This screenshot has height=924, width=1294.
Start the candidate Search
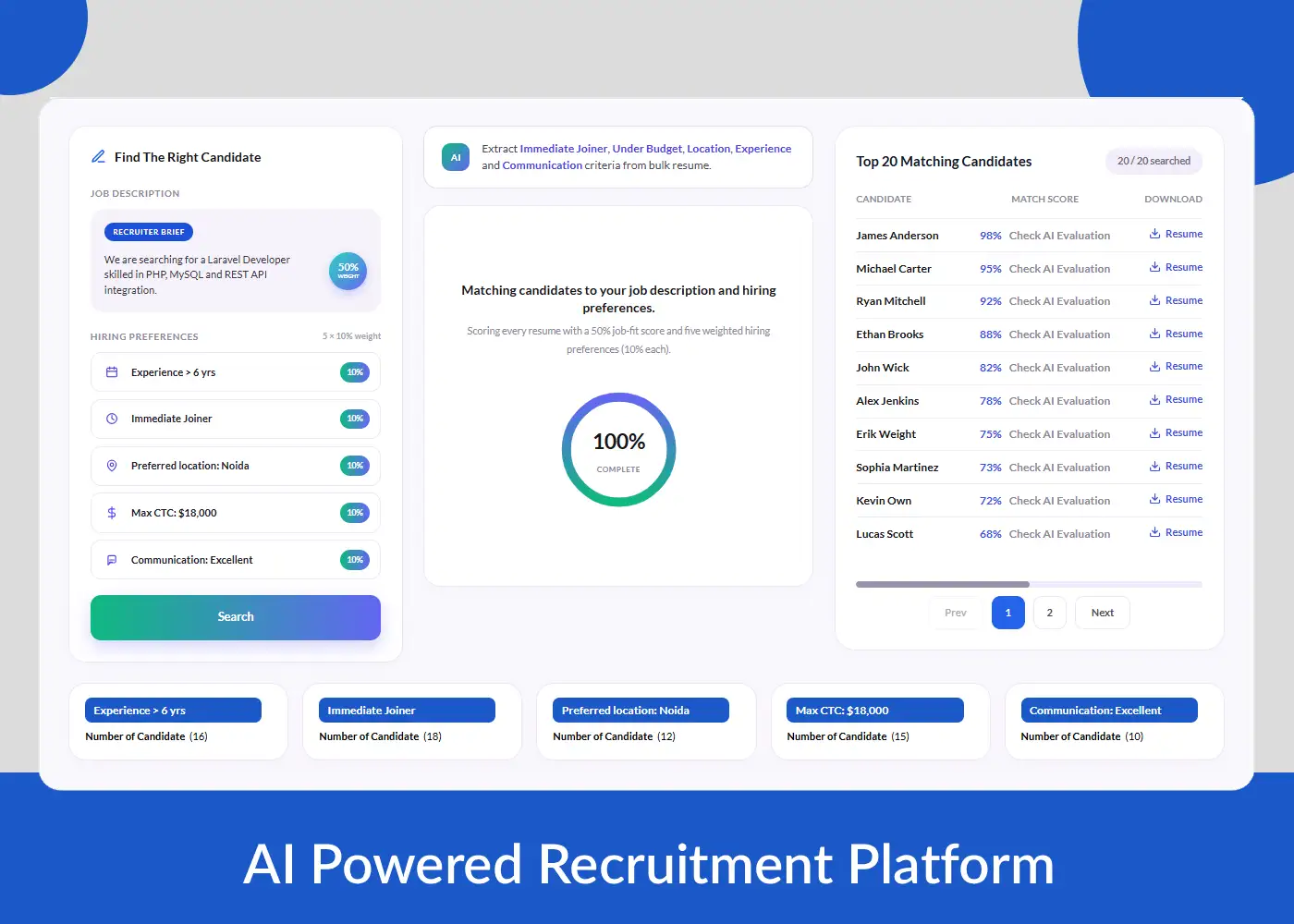click(236, 617)
